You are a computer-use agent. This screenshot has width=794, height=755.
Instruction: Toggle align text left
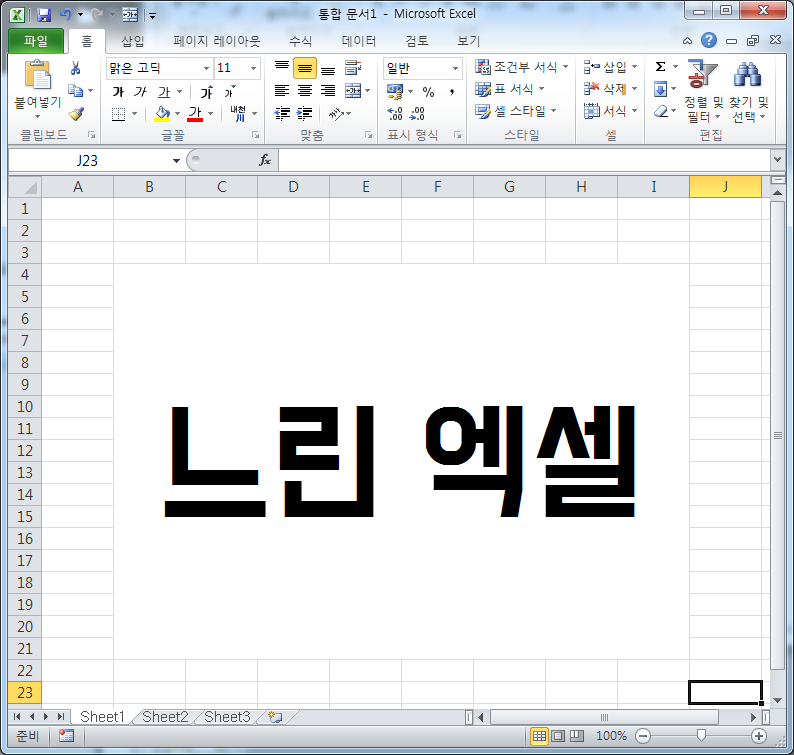coord(282,91)
